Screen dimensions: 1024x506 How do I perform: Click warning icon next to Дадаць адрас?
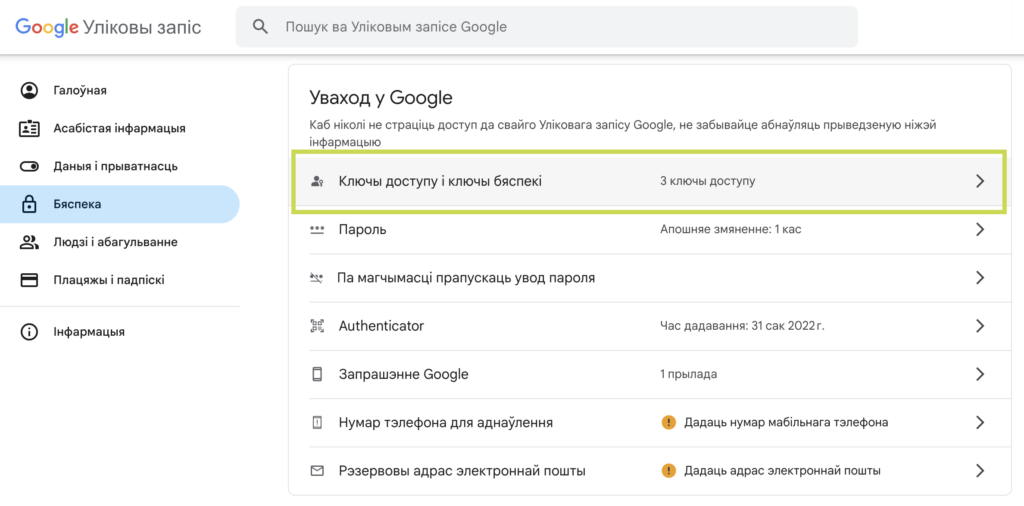667,471
